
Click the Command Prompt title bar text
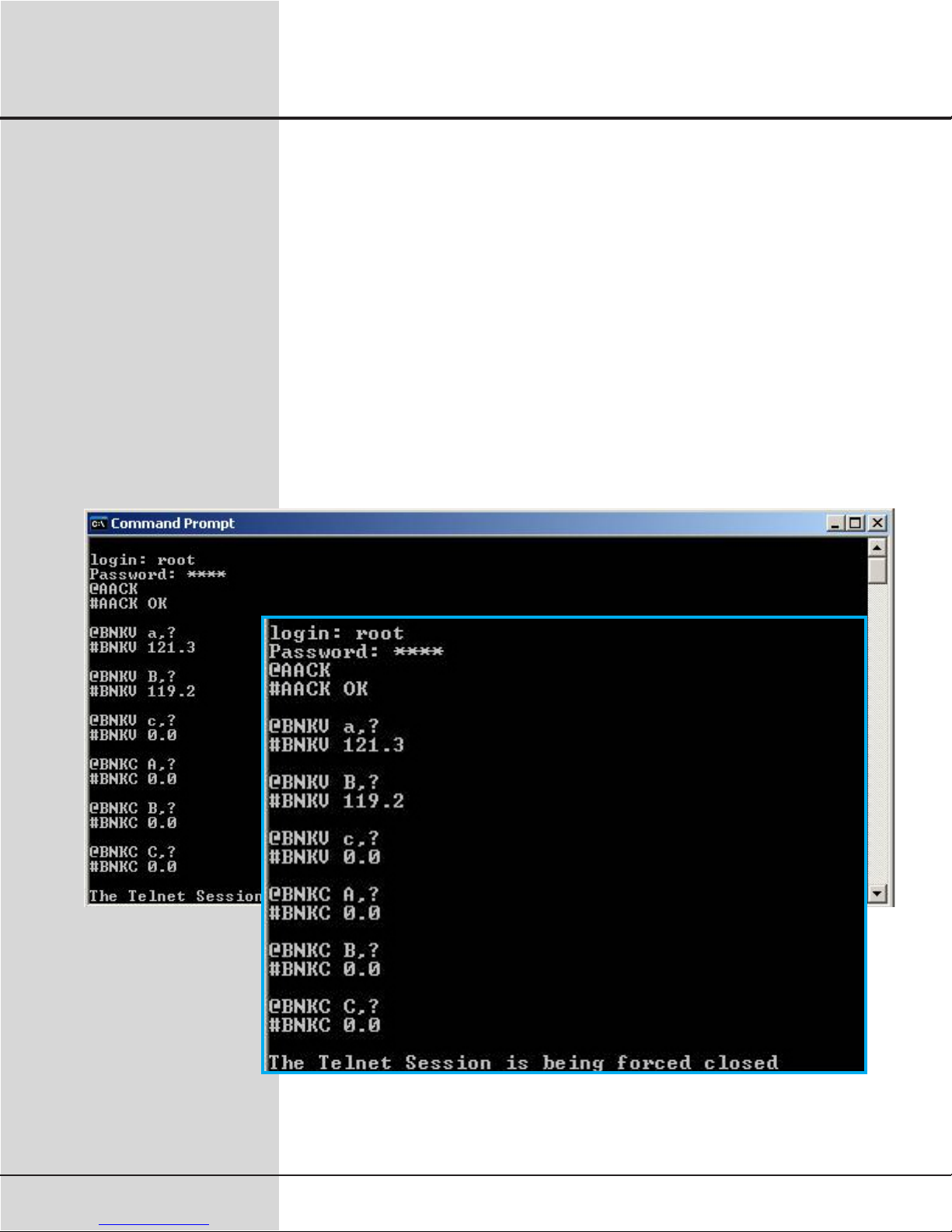[173, 523]
